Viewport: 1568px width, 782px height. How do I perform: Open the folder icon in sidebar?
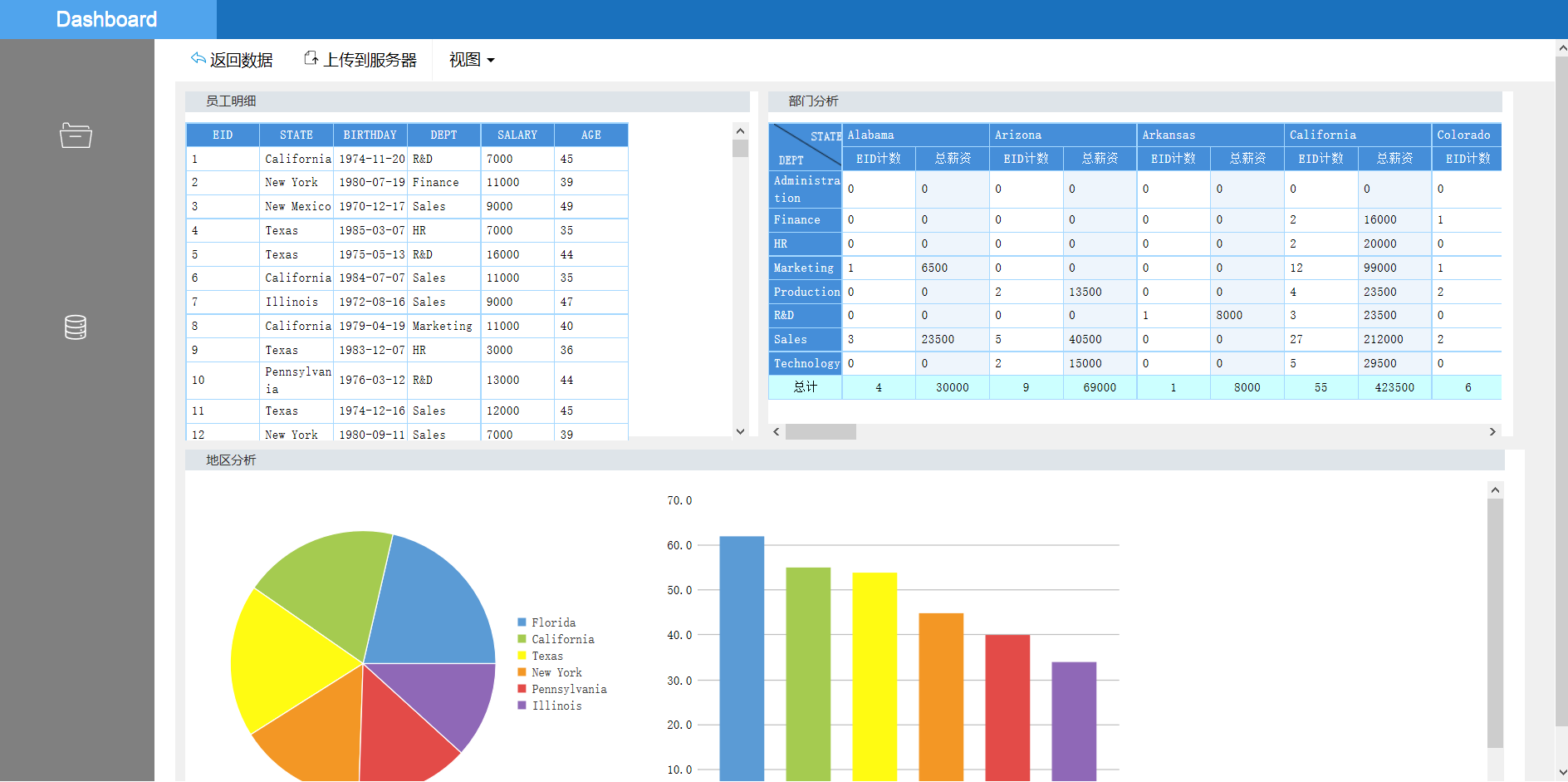pos(76,135)
